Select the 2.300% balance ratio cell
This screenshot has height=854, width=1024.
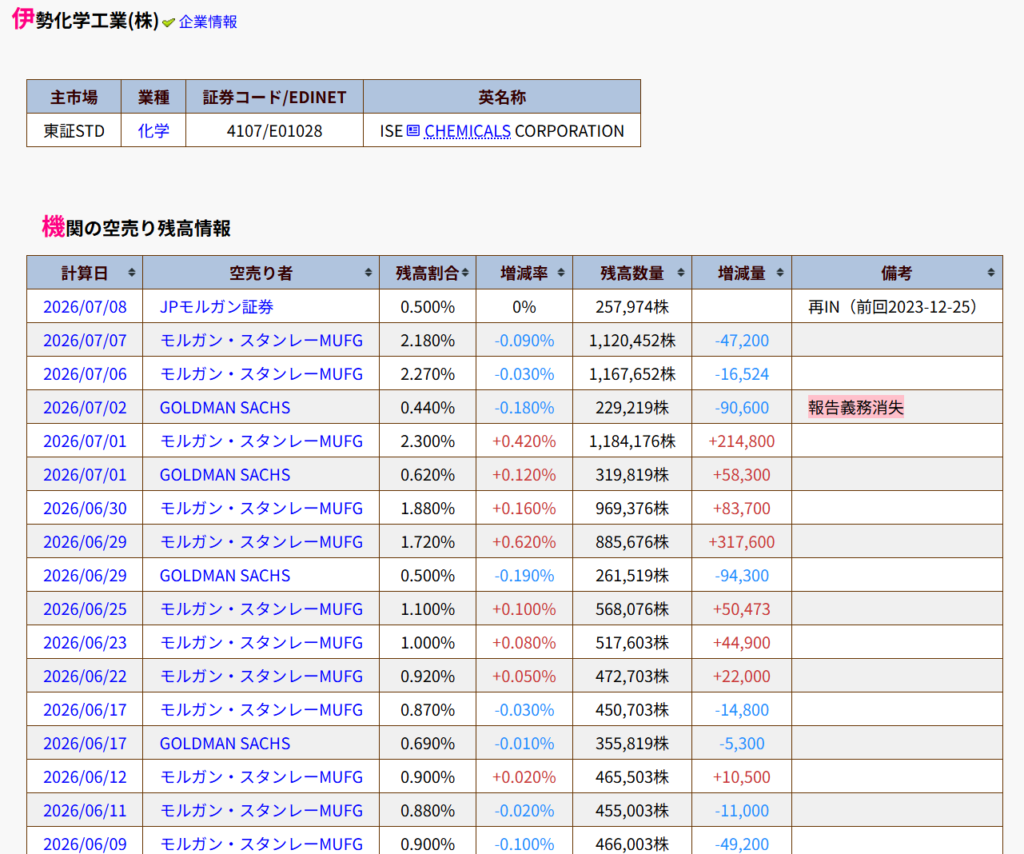pos(428,441)
